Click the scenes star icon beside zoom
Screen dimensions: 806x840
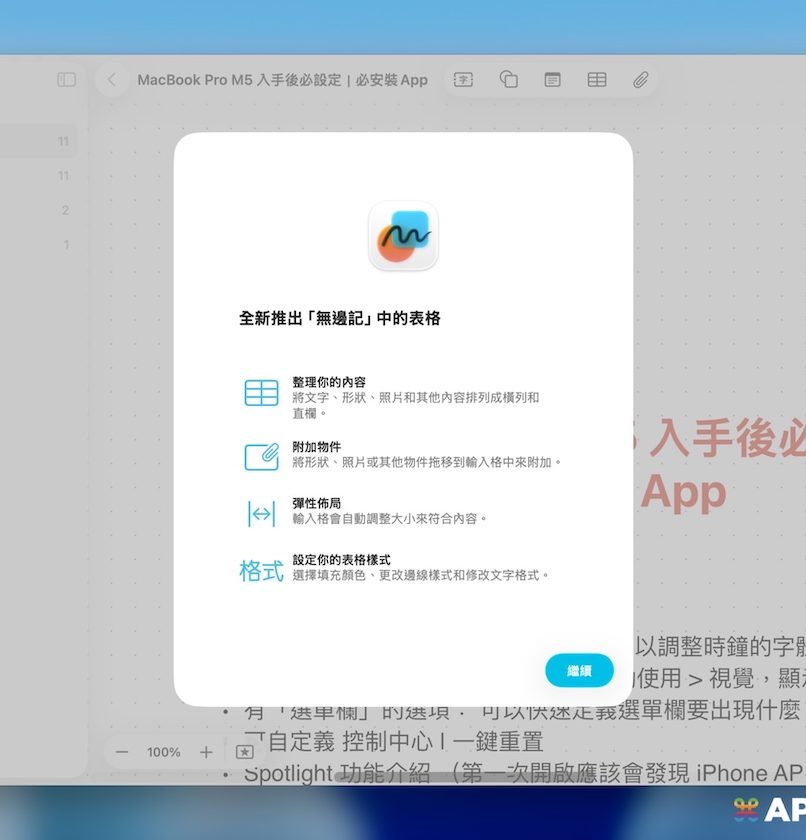tap(244, 752)
